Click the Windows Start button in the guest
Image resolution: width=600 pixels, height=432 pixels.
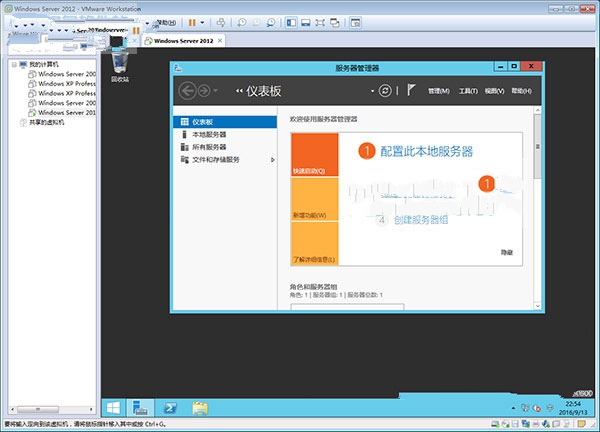point(114,408)
